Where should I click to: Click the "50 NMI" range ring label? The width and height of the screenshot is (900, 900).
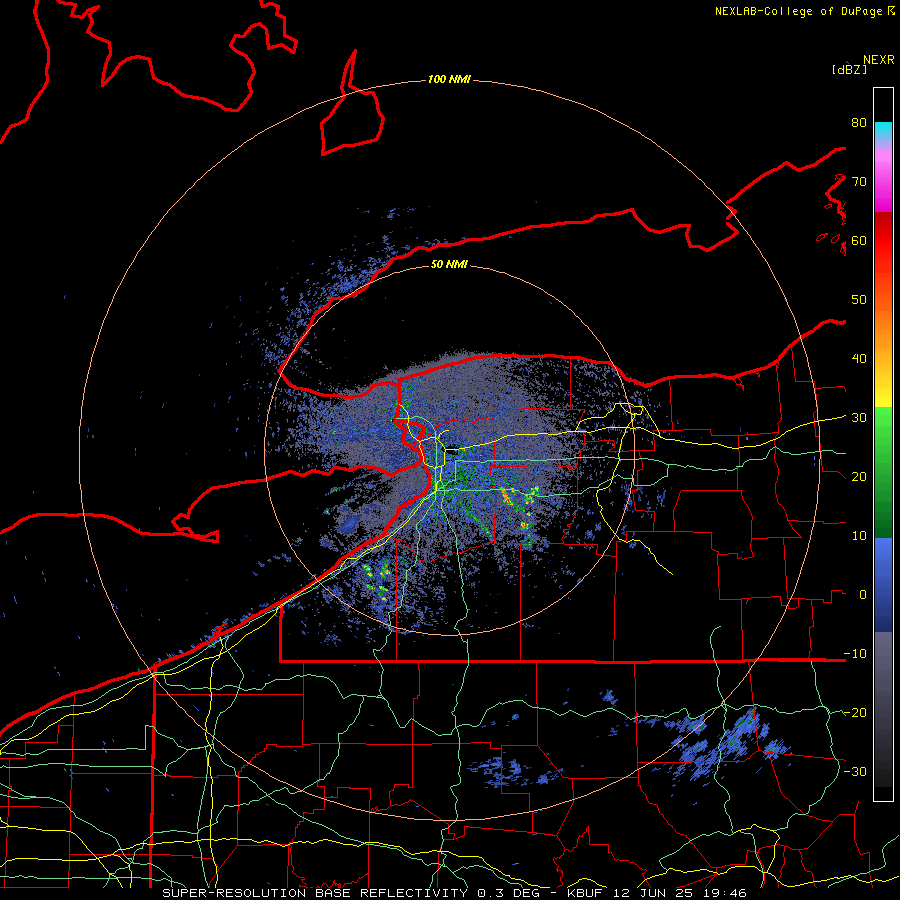449,265
